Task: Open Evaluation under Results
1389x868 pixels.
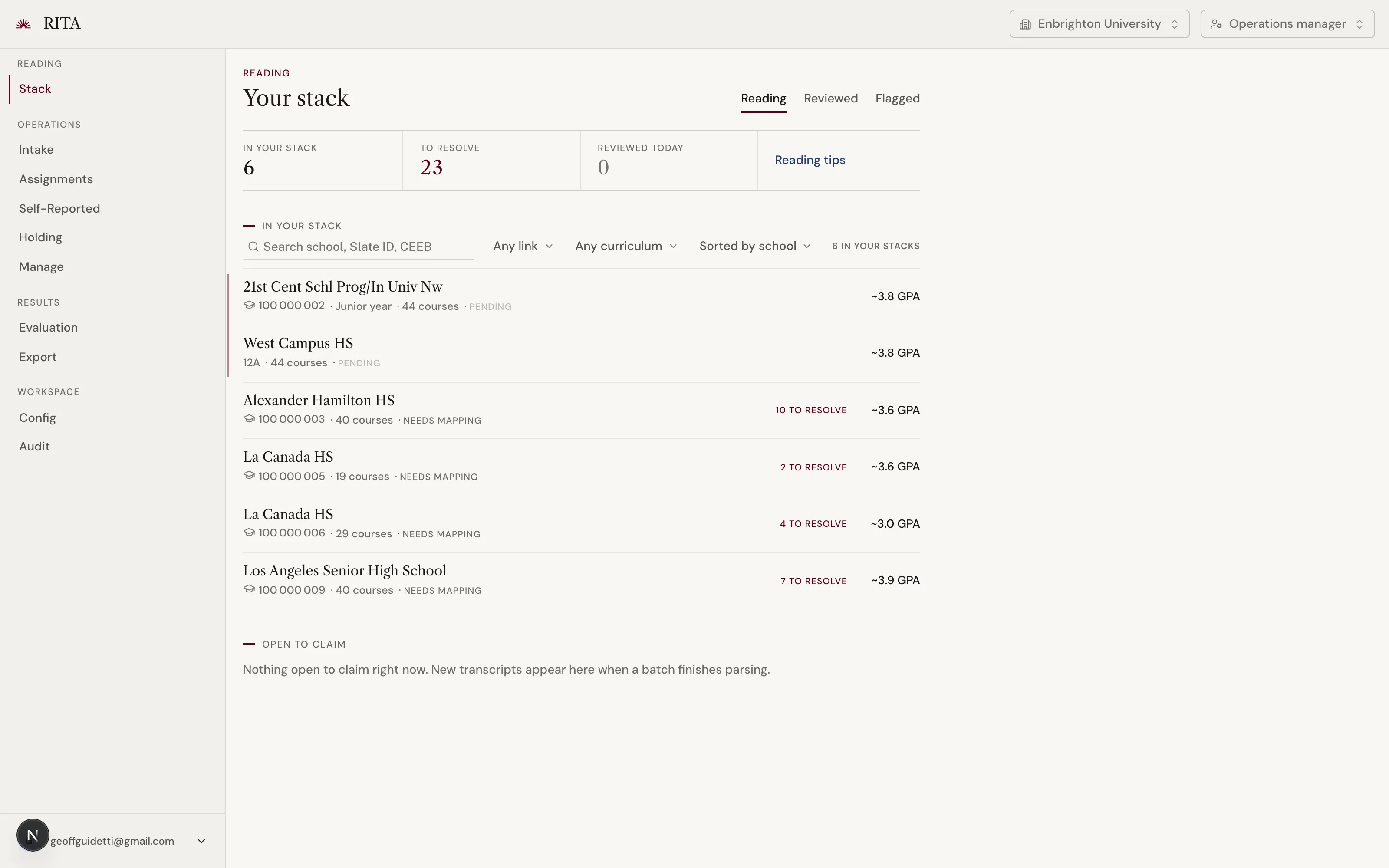Action: point(48,328)
